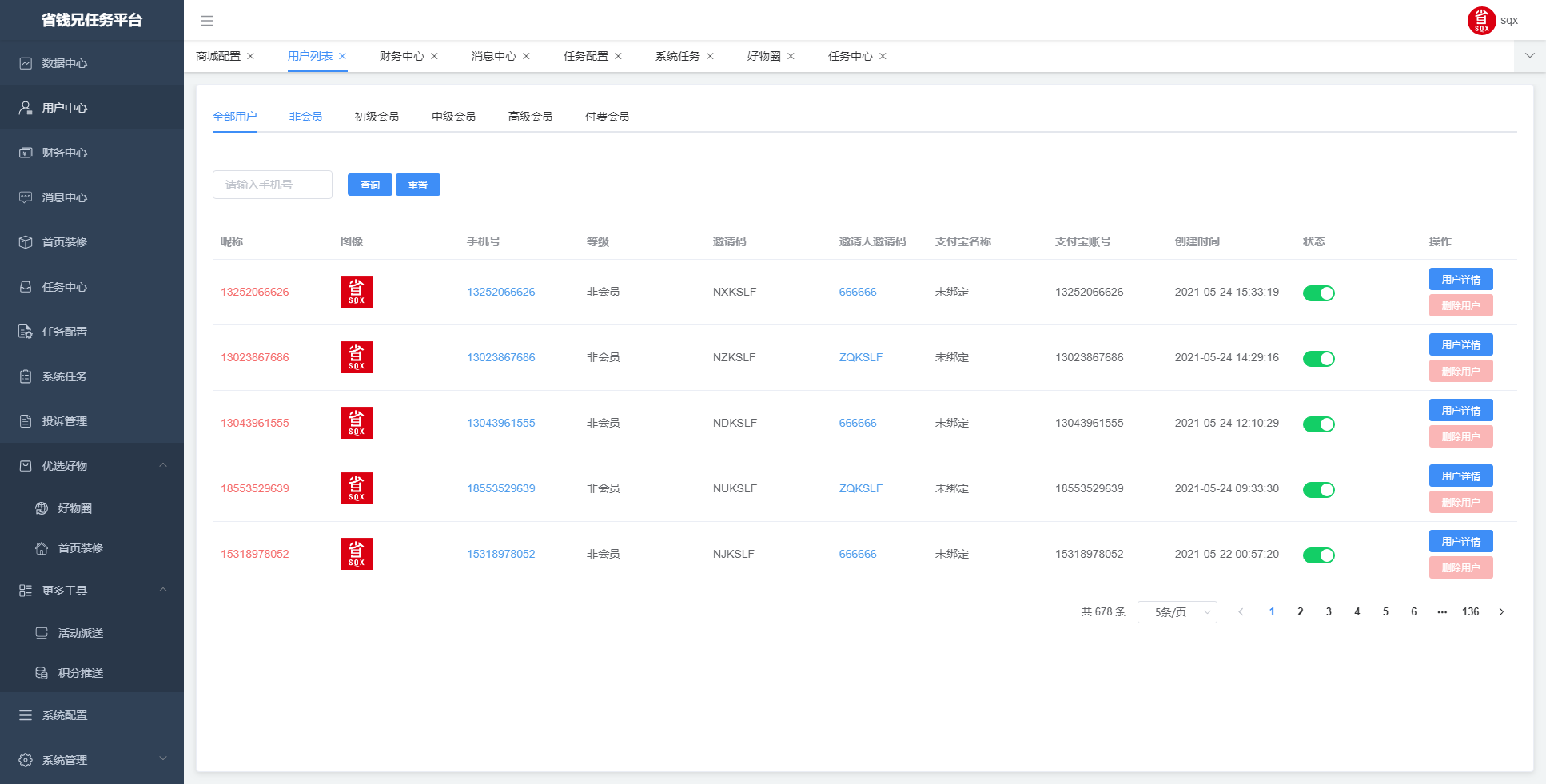The height and width of the screenshot is (784, 1546).
Task: Open 消息中心 in the sidebar
Action: 64,197
